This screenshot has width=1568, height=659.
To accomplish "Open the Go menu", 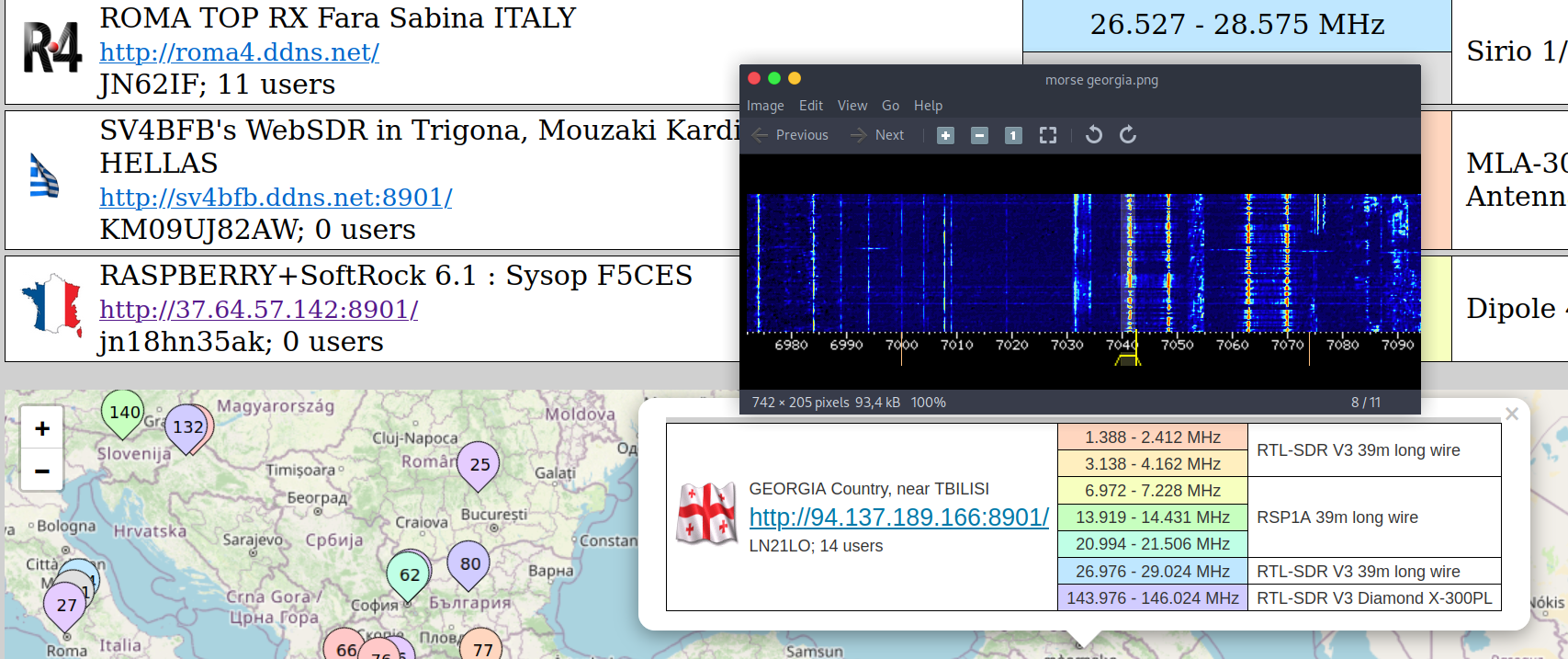I will tap(890, 106).
